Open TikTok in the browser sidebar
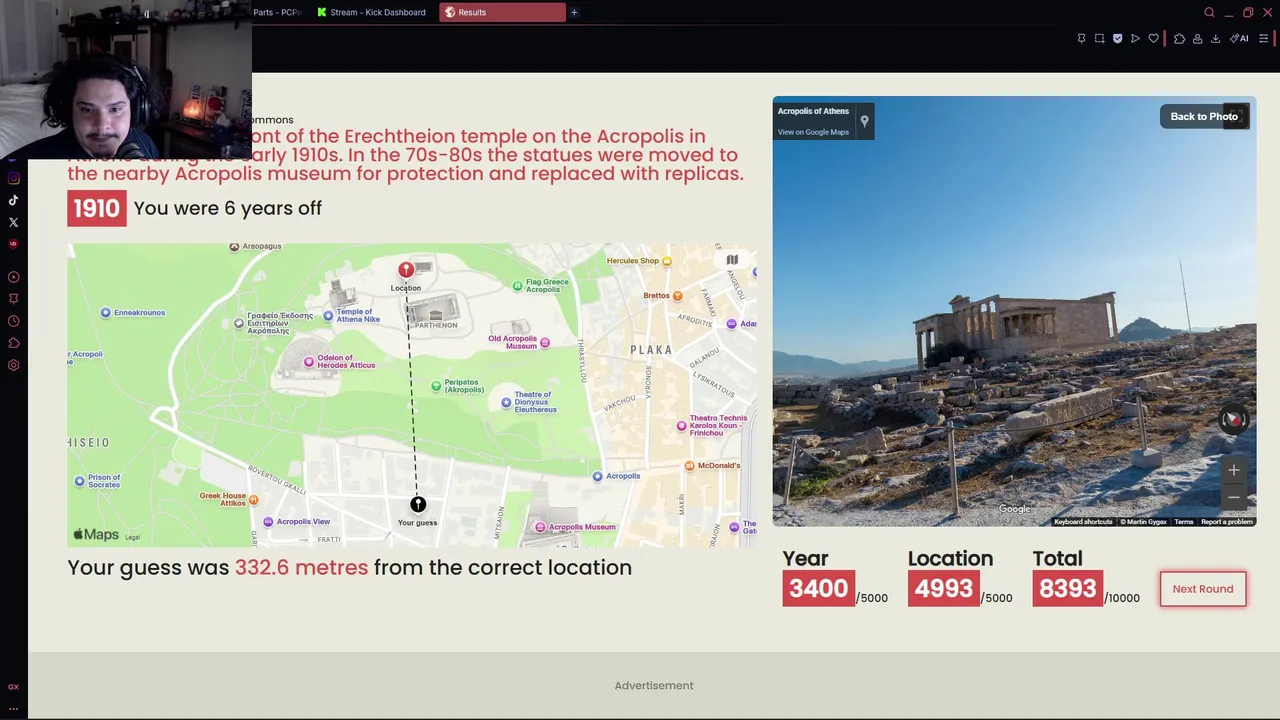The height and width of the screenshot is (720, 1280). click(x=13, y=200)
